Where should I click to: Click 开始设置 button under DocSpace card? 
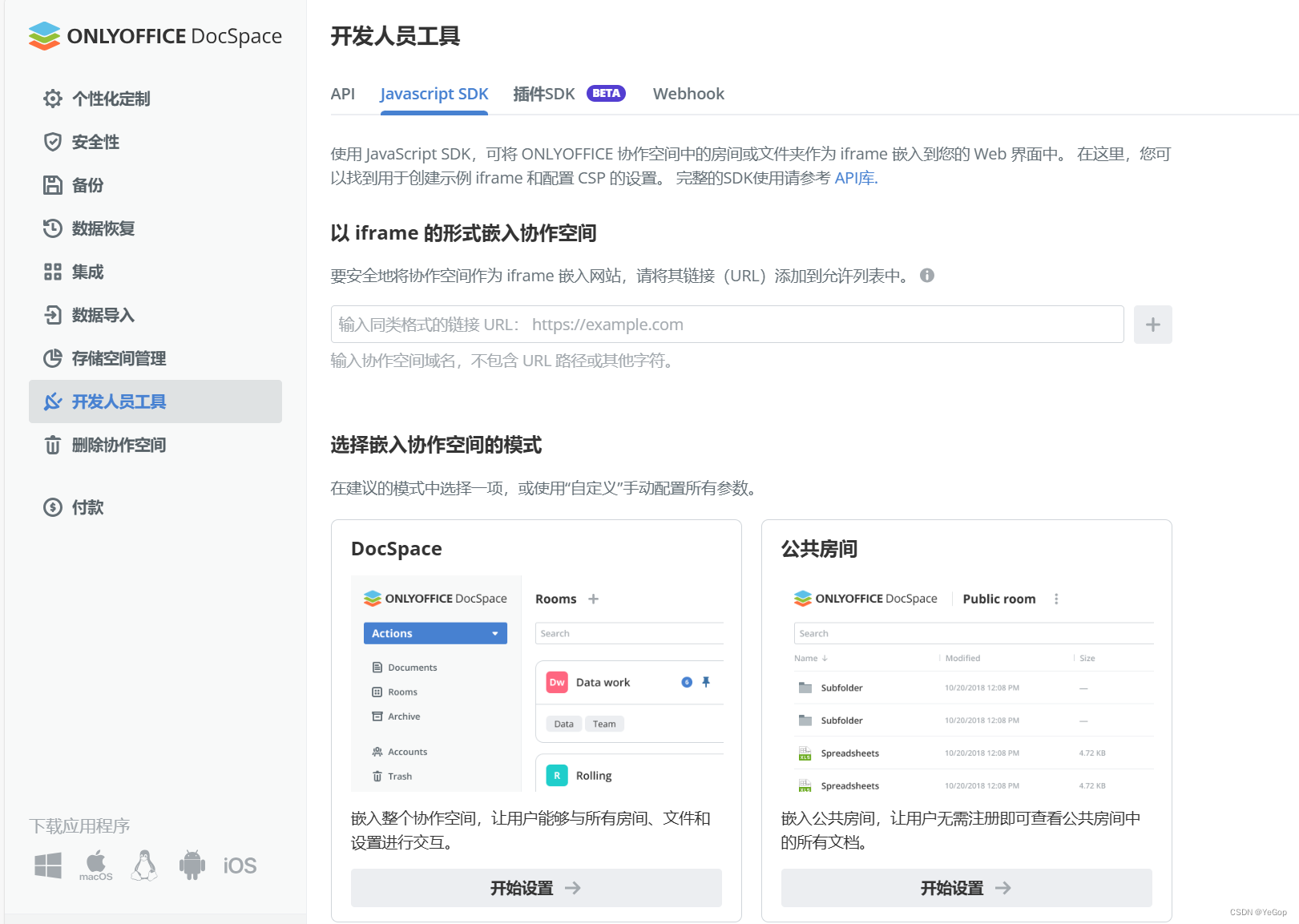click(536, 888)
